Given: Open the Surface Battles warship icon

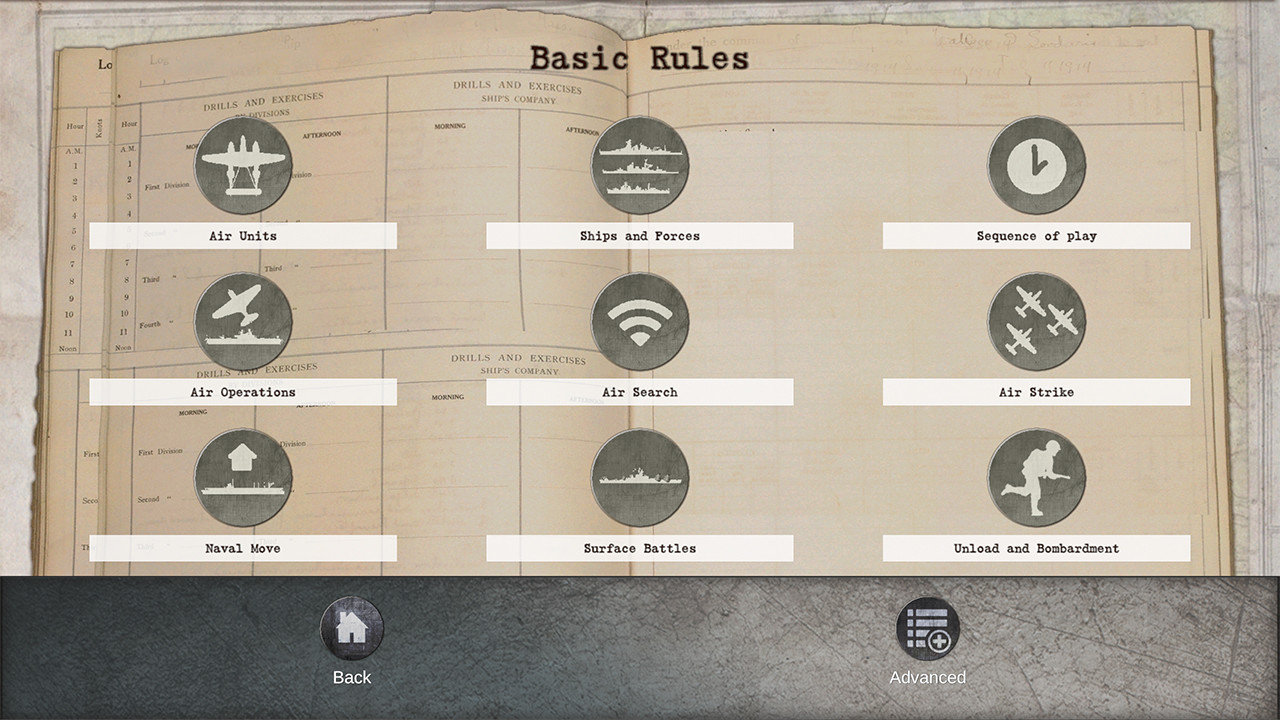Looking at the screenshot, I should tap(640, 477).
